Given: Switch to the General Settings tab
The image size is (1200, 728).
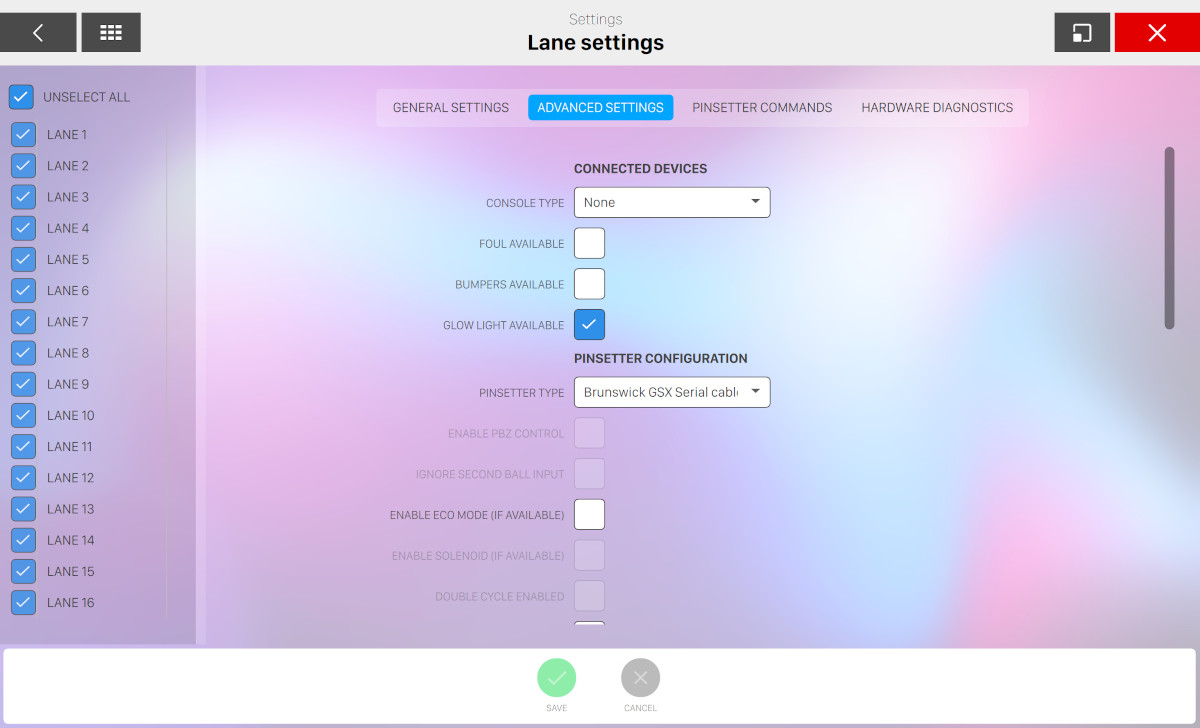Looking at the screenshot, I should click(451, 108).
